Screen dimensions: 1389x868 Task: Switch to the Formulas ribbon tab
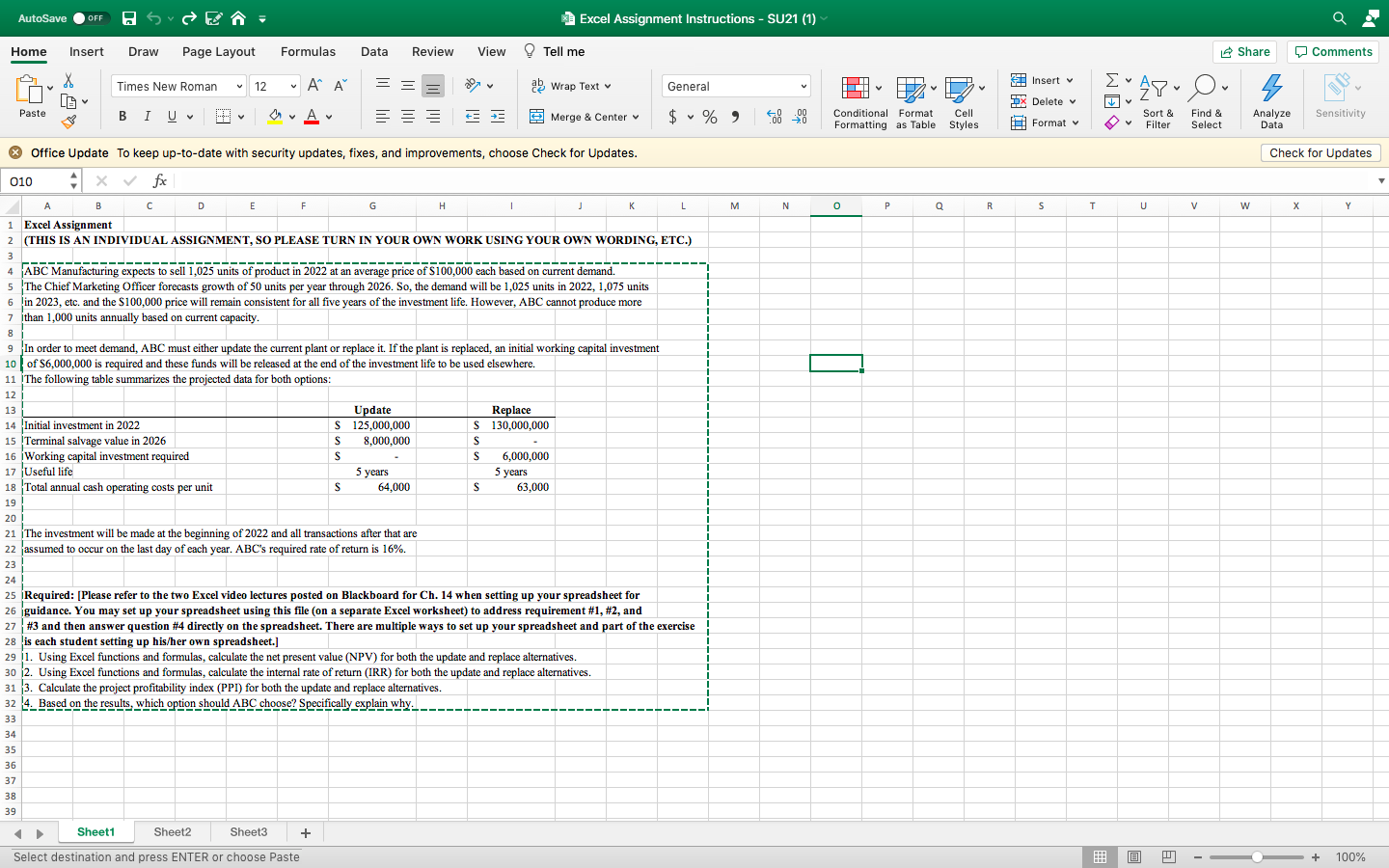(308, 51)
